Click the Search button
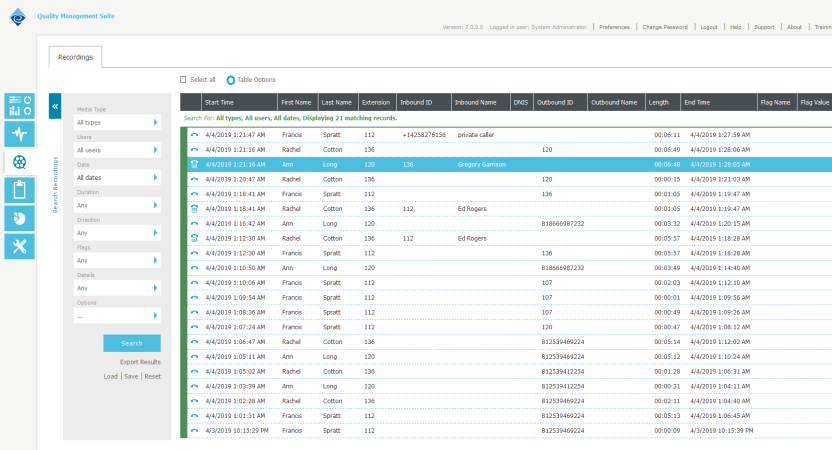The image size is (832, 450). (x=131, y=343)
